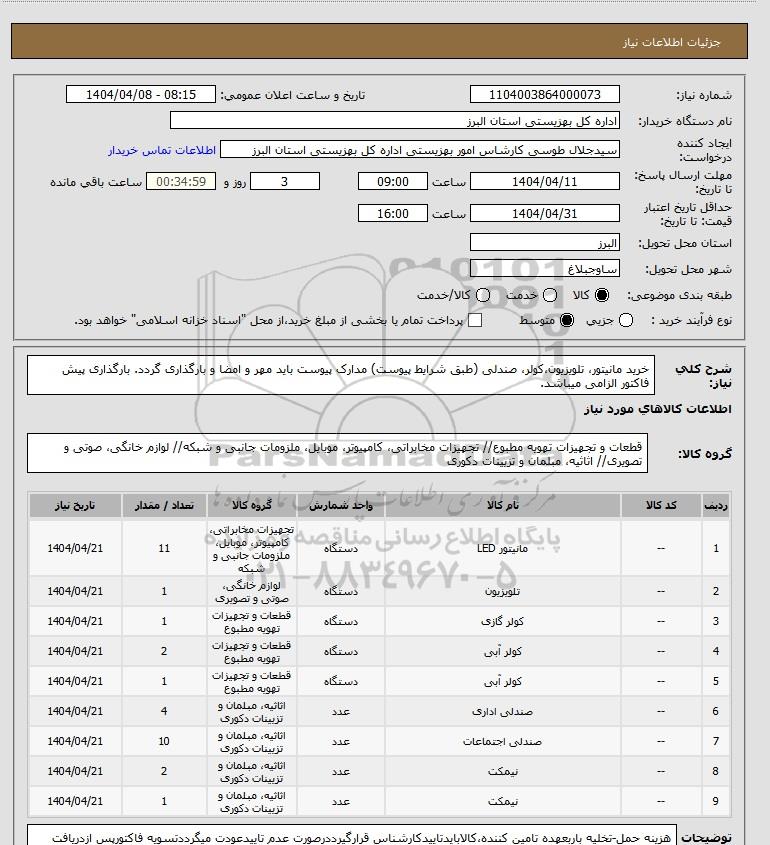Click the تلویزیون item name
The height and width of the screenshot is (845, 770).
pos(502,592)
